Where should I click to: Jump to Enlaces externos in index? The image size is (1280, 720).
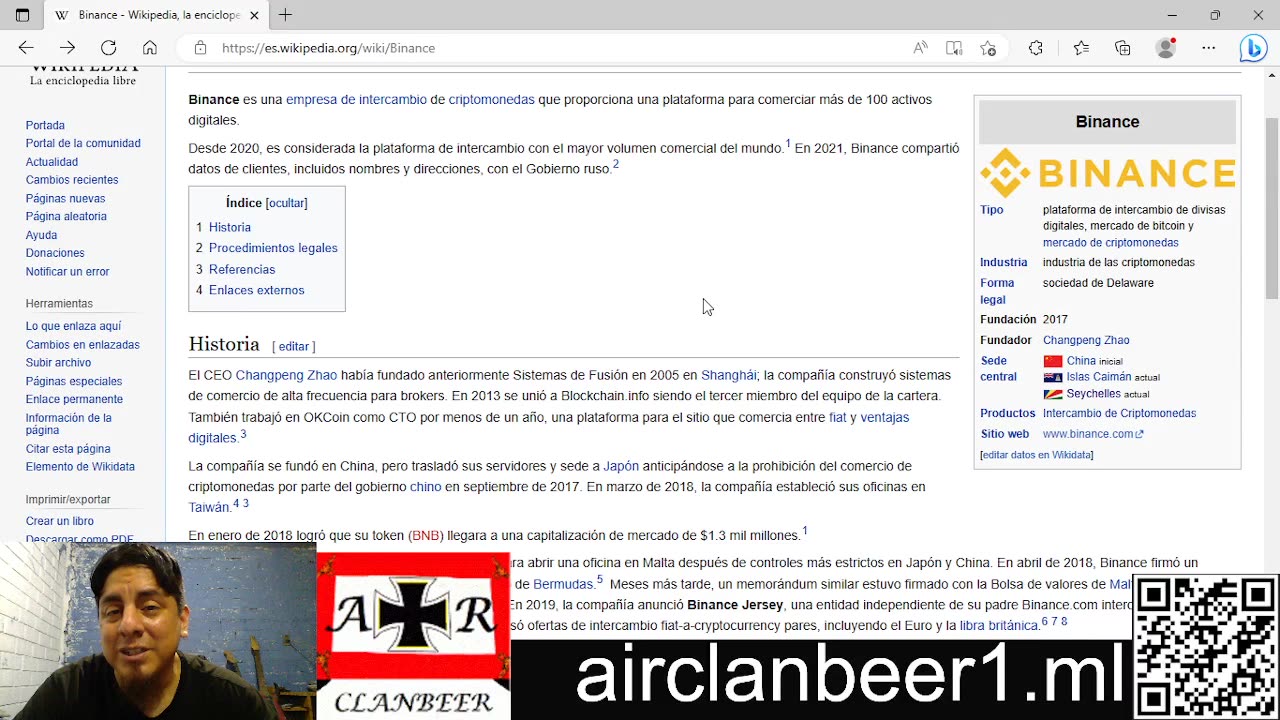click(256, 290)
